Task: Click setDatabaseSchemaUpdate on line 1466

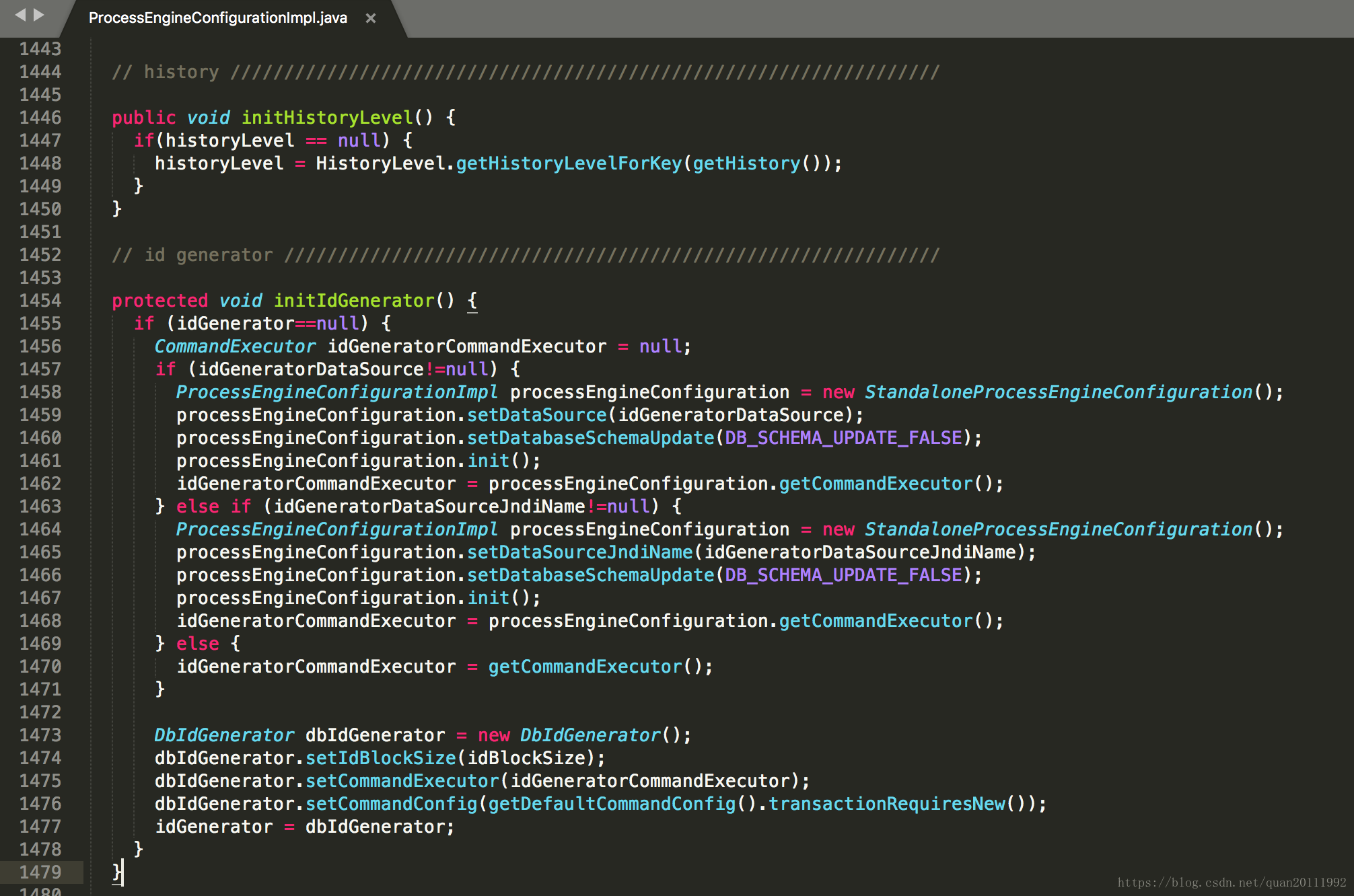Action: pos(591,575)
